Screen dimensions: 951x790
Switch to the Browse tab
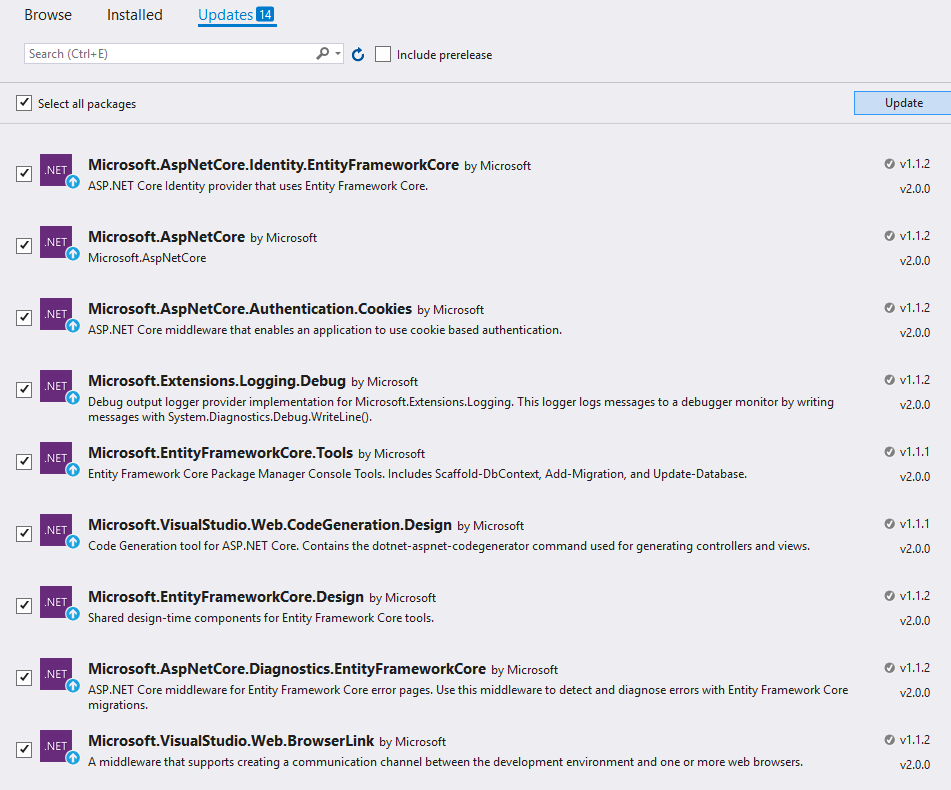click(48, 15)
